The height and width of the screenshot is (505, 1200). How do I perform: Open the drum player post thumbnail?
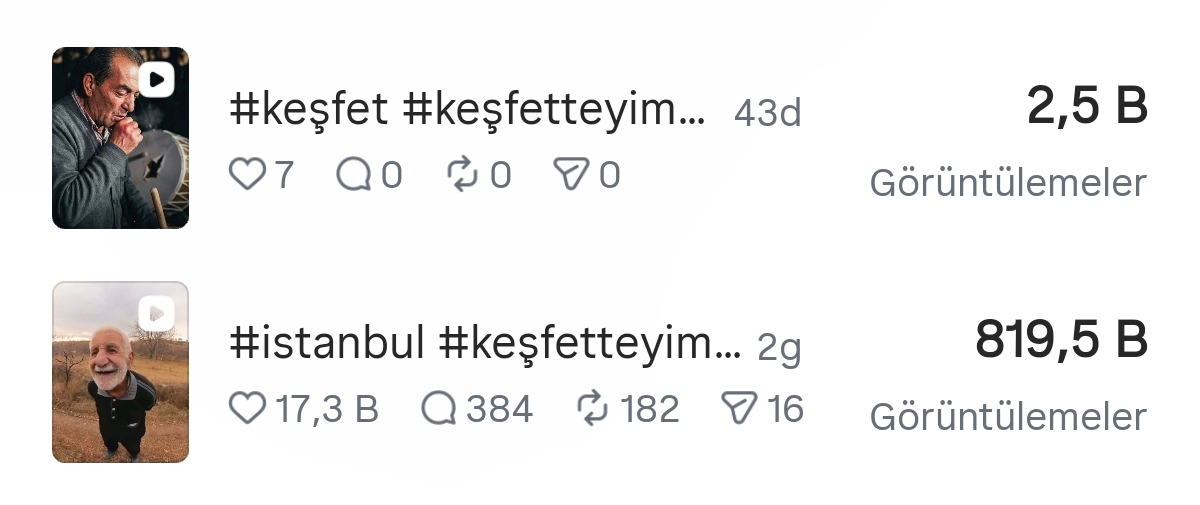[x=120, y=138]
